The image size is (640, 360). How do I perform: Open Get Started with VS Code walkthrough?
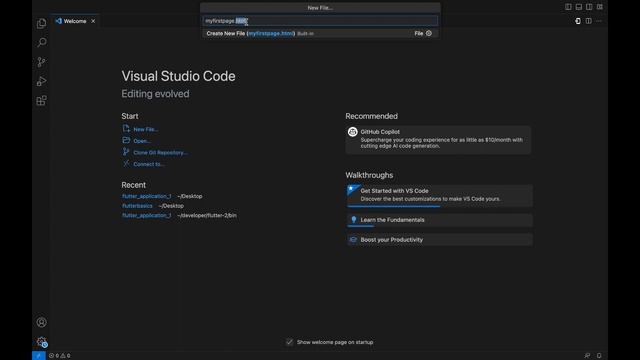[x=439, y=195]
